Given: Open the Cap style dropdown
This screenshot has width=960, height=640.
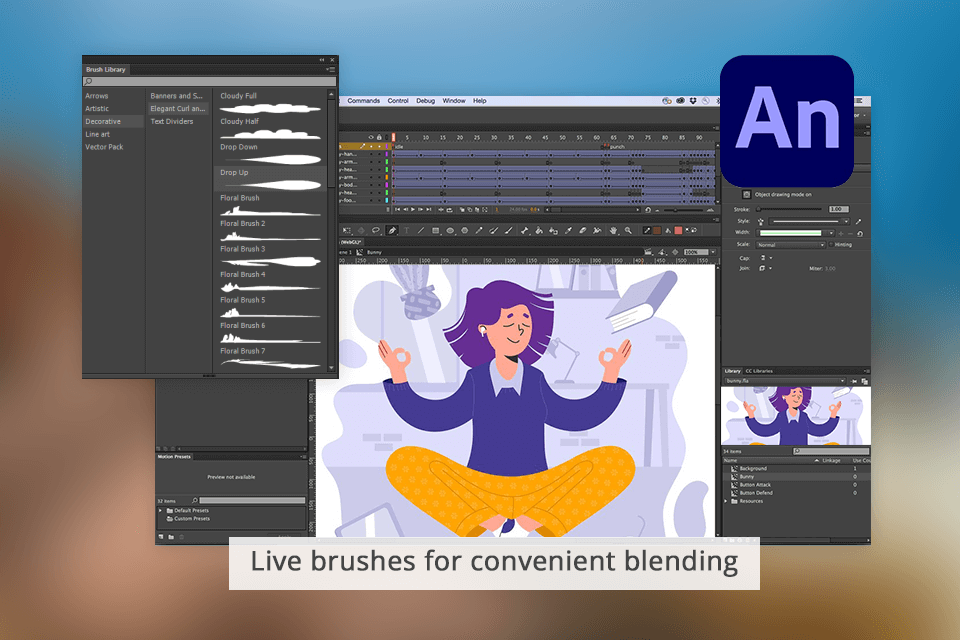Looking at the screenshot, I should coord(767,258).
